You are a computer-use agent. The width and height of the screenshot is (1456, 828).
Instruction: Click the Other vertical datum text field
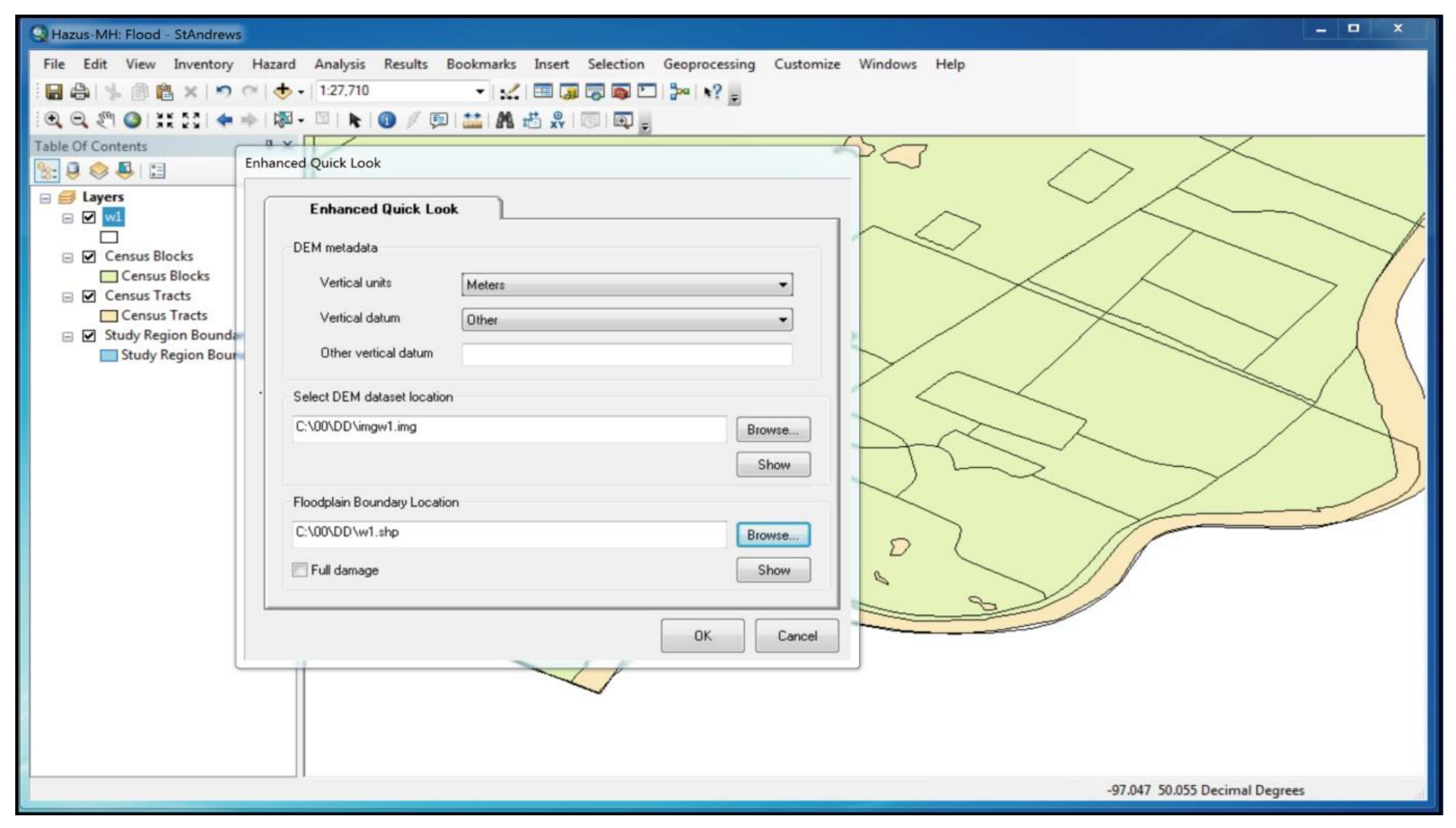pos(626,354)
